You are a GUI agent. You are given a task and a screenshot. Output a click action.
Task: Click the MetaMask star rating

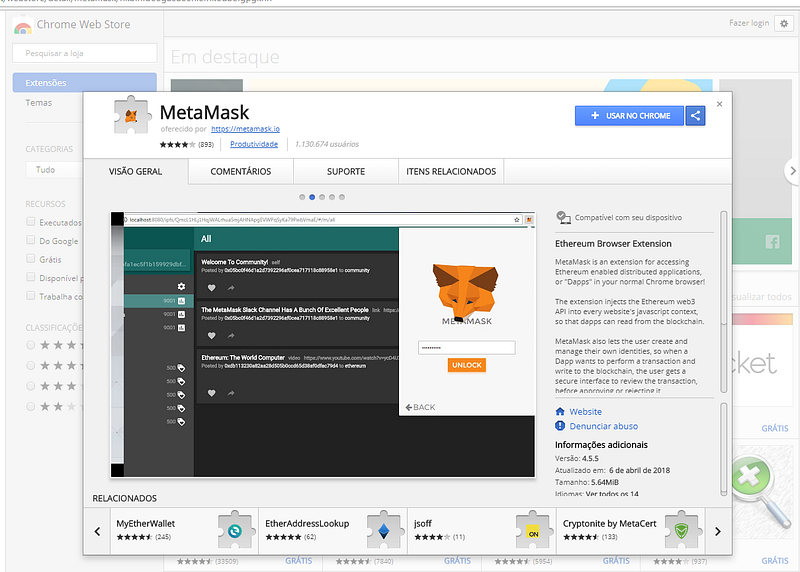coord(177,144)
